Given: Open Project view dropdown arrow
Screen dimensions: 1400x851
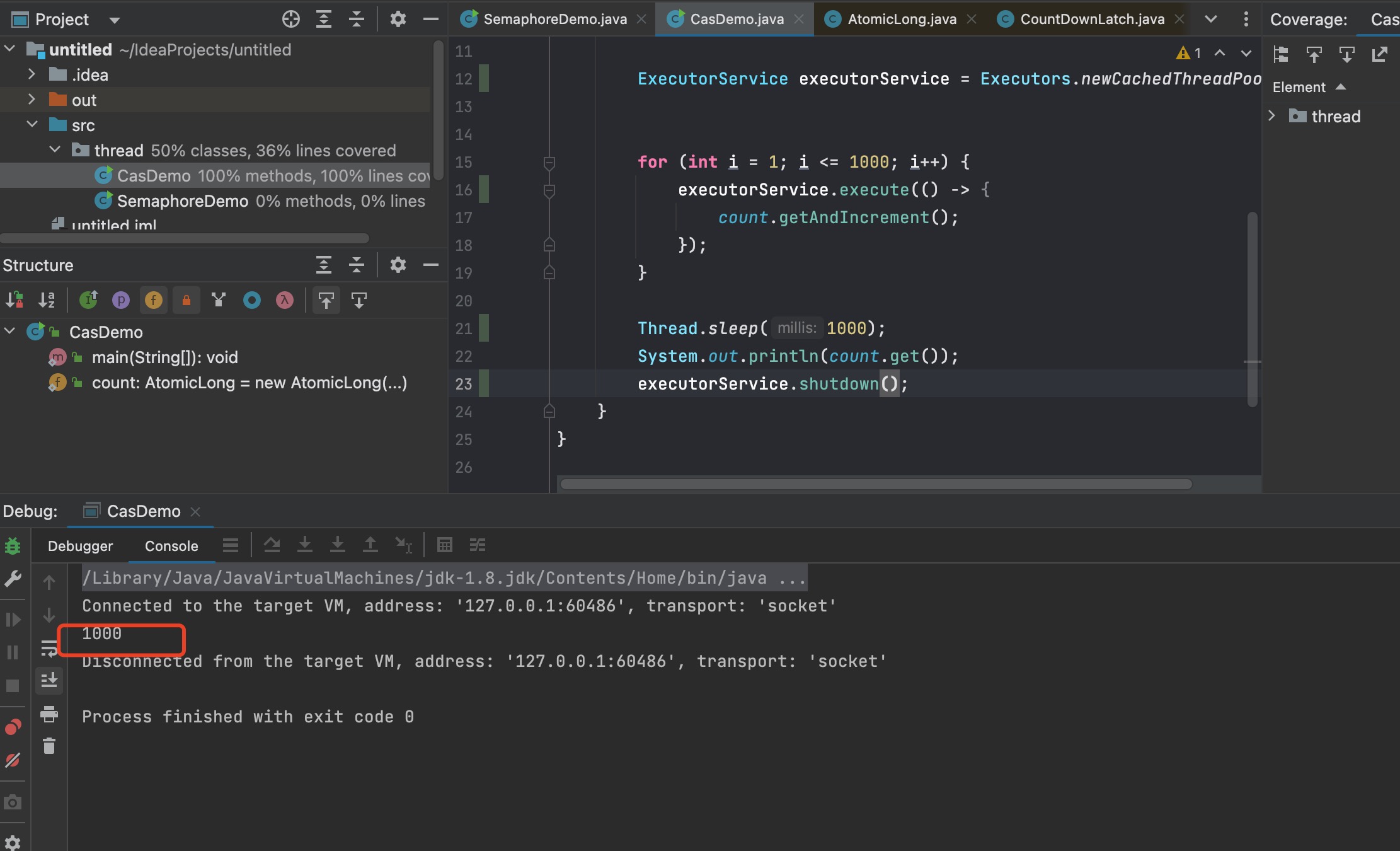Looking at the screenshot, I should pyautogui.click(x=115, y=20).
